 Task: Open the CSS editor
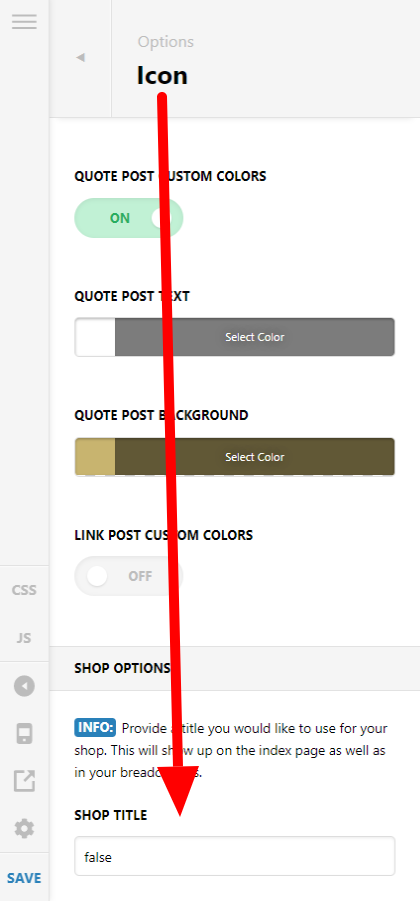tap(24, 590)
